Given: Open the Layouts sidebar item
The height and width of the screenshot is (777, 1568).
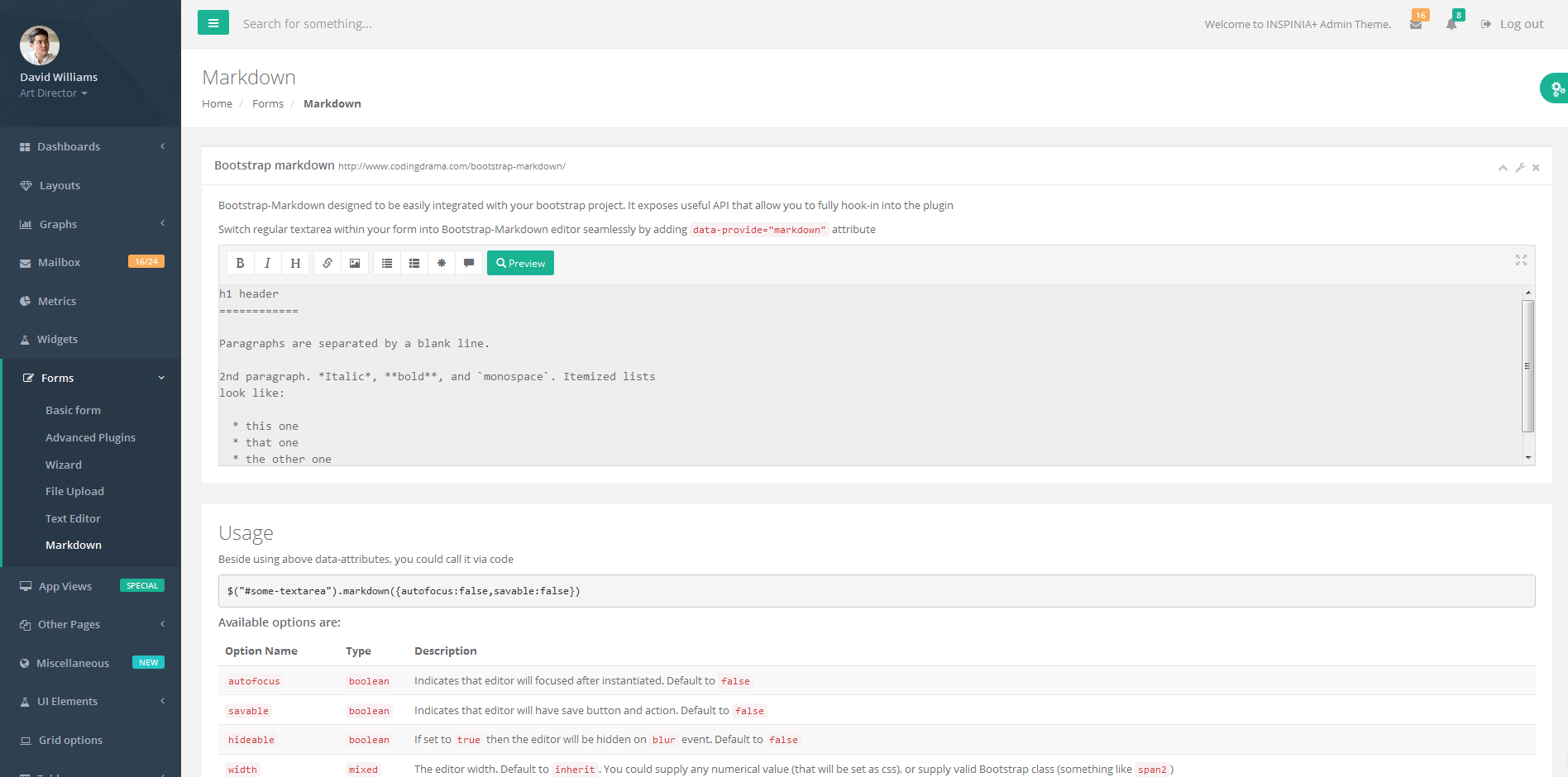Looking at the screenshot, I should pos(91,185).
